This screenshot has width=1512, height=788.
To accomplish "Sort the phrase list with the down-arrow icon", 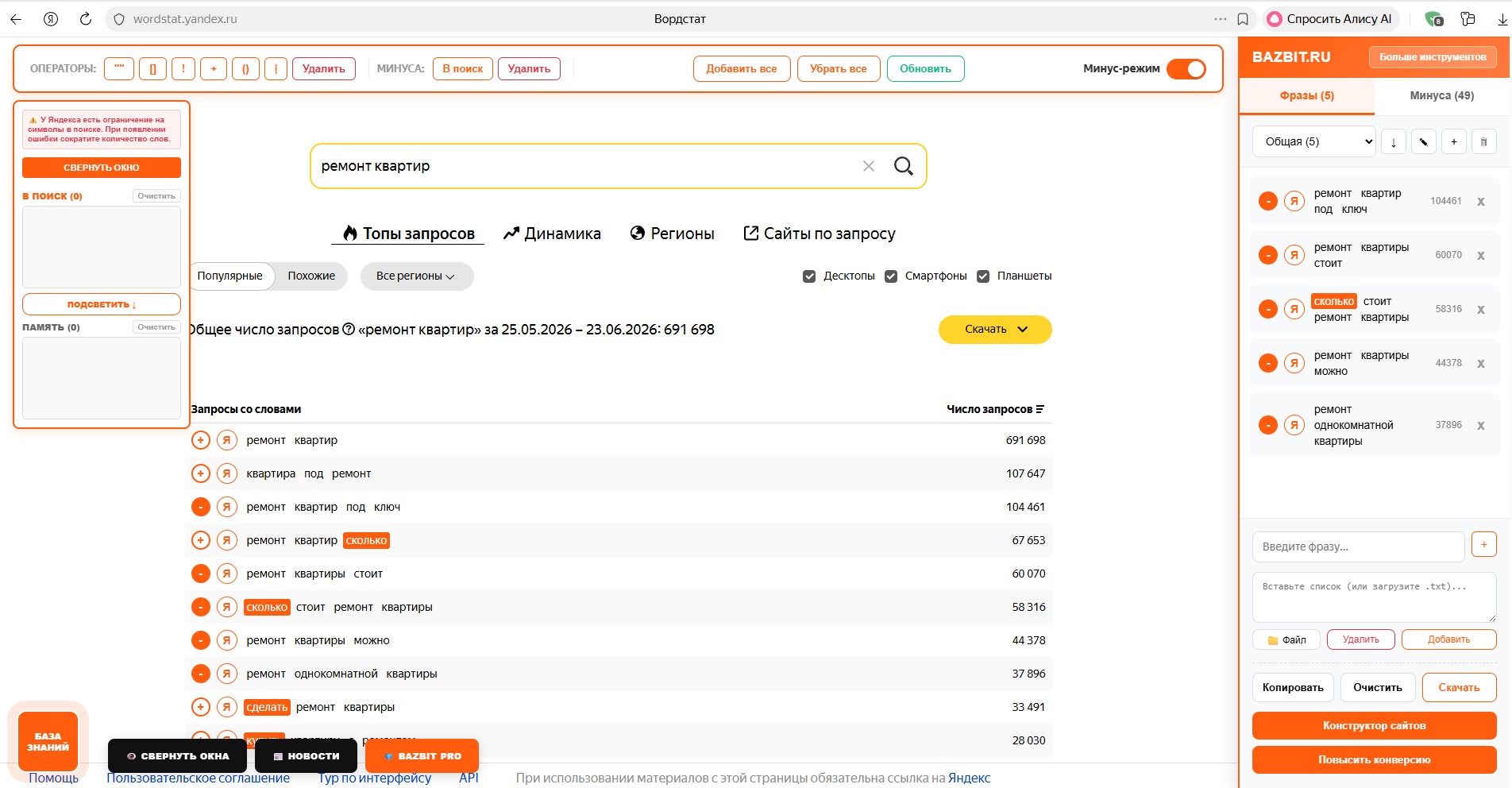I will (1394, 142).
